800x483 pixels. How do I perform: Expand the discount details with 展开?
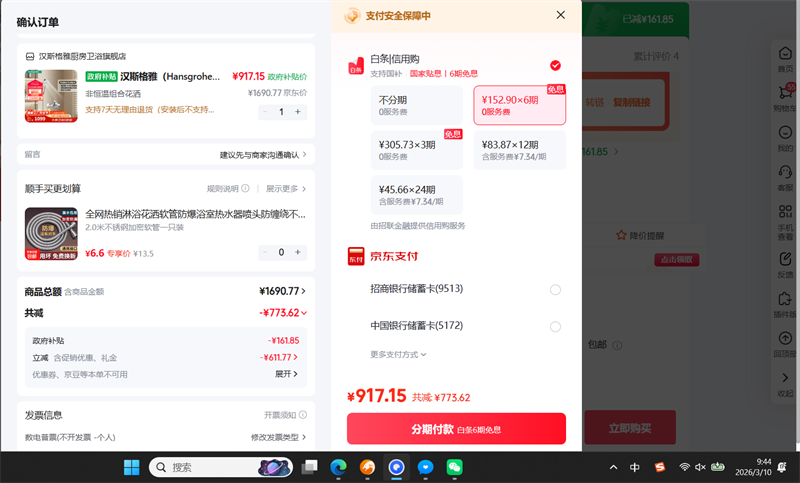[286, 374]
